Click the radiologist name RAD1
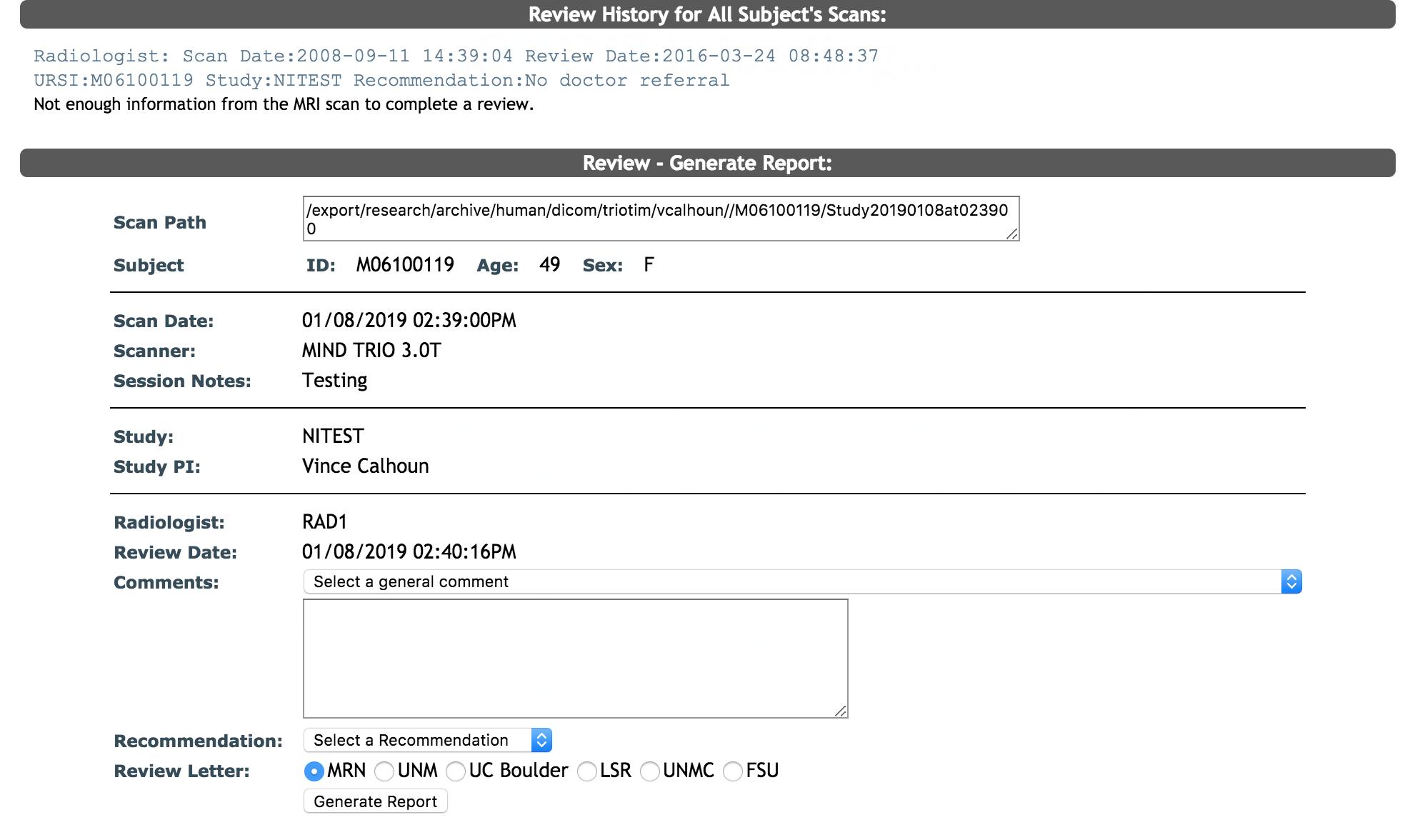This screenshot has height=840, width=1420. tap(324, 522)
